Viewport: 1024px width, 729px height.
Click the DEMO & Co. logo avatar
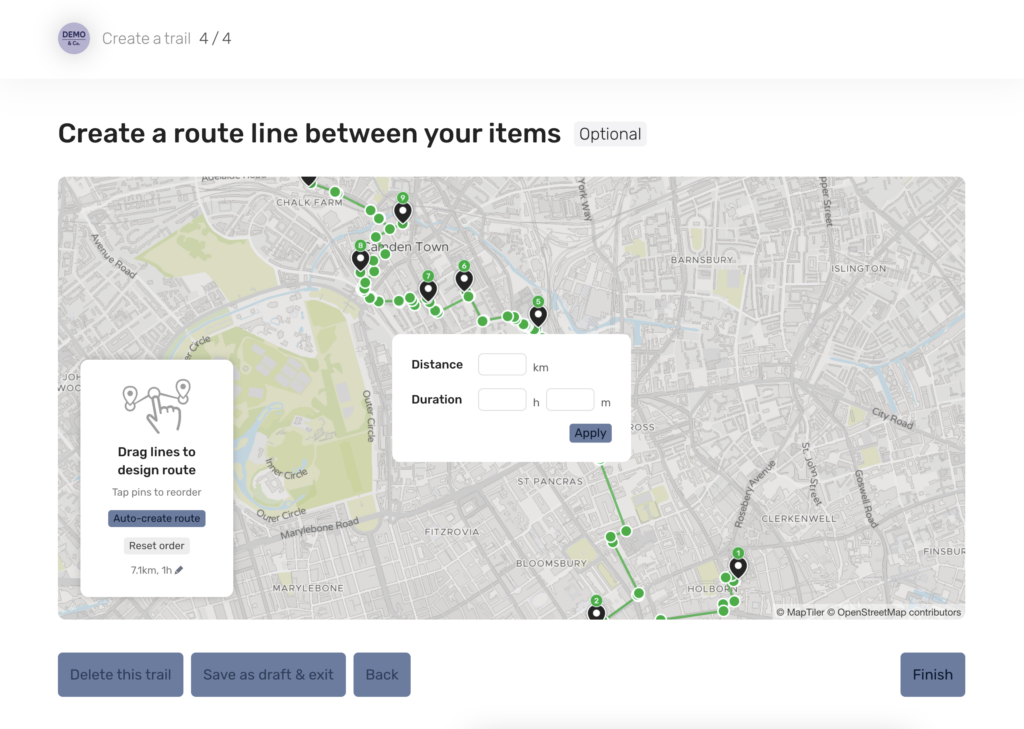[74, 38]
